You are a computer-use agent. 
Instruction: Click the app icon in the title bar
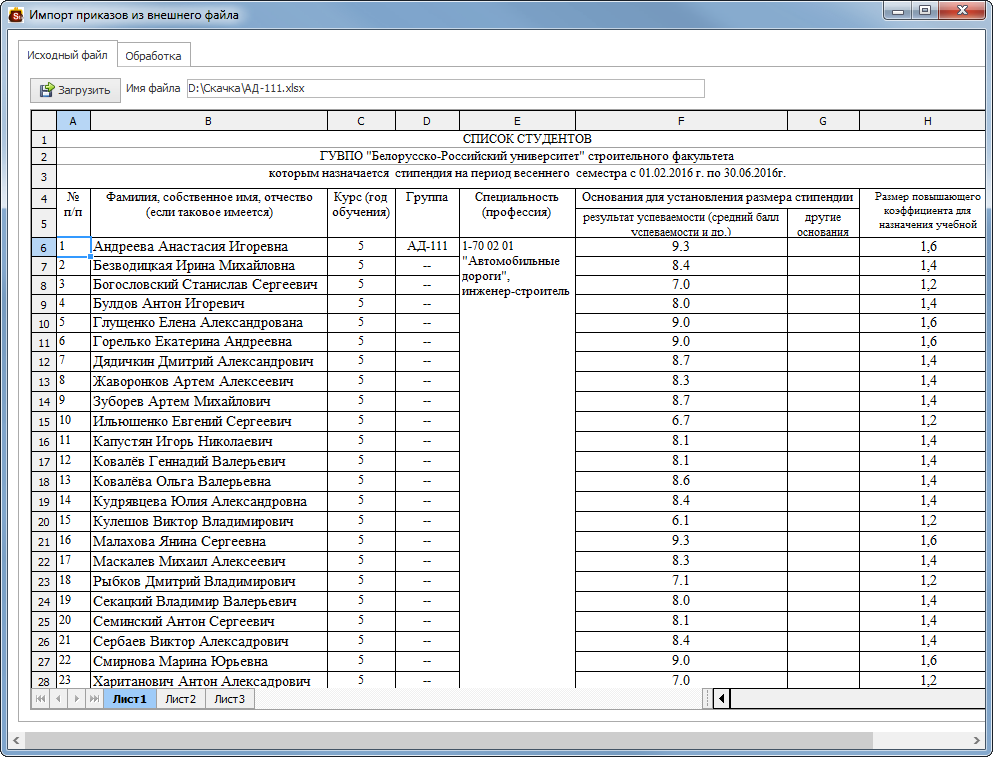[15, 14]
